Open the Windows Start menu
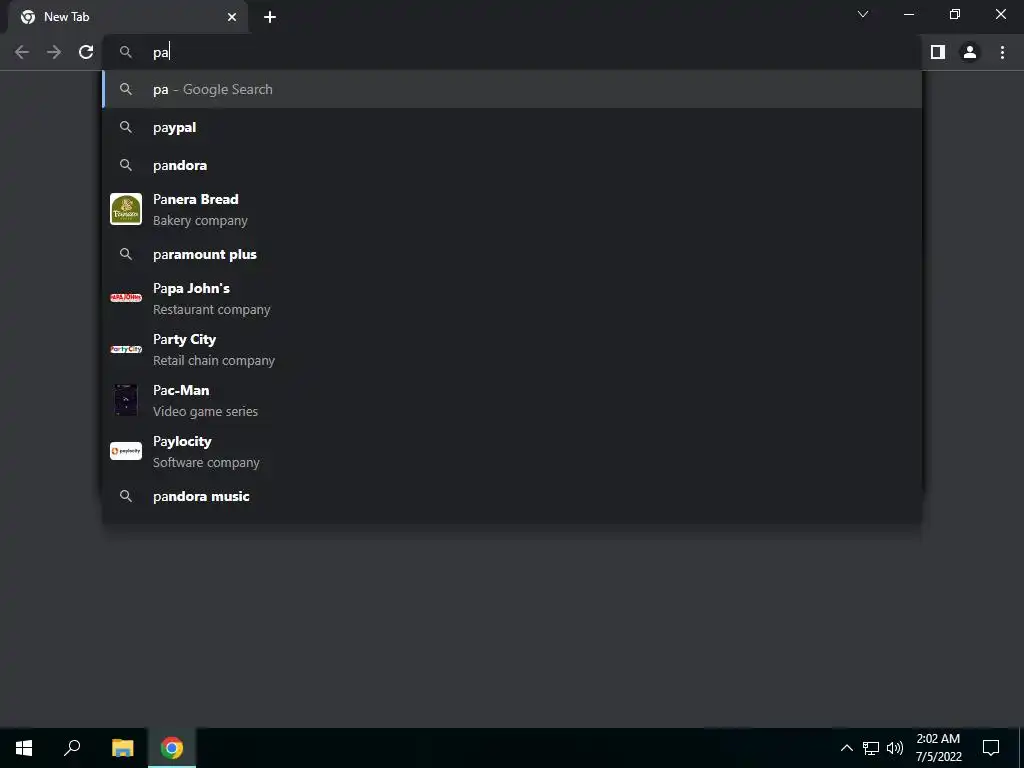The width and height of the screenshot is (1024, 768). click(24, 748)
